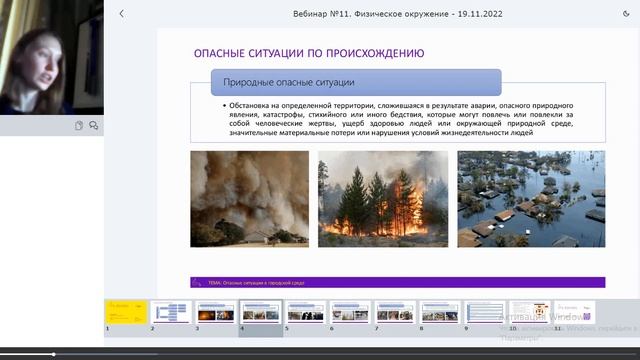The height and width of the screenshot is (360, 640).
Task: Click the smoke cloud wildfire photo
Action: coord(249,199)
